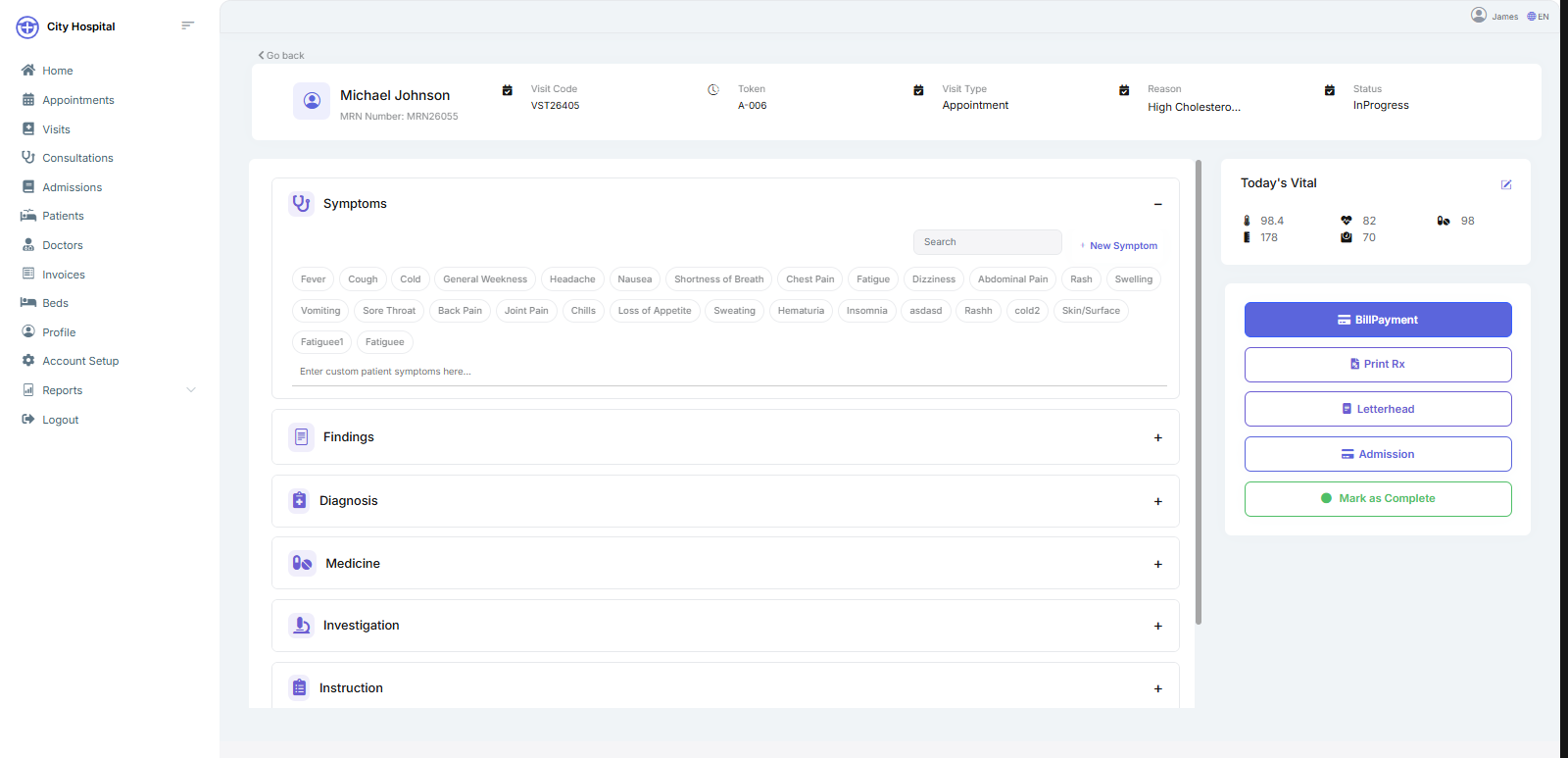Toggle the Chest Pain symptom chip
This screenshot has height=758, width=1568.
(809, 279)
